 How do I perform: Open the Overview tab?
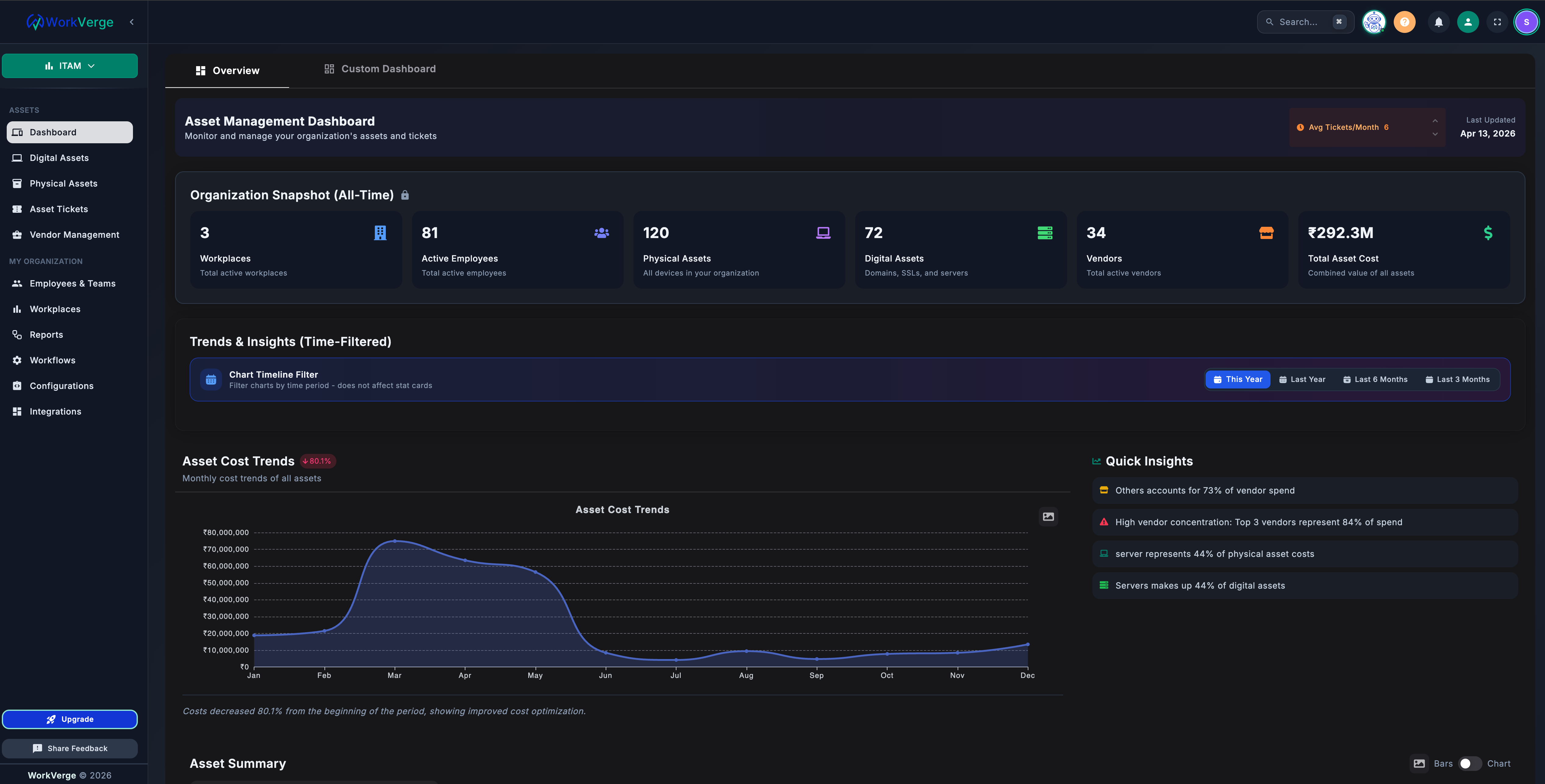(x=227, y=70)
